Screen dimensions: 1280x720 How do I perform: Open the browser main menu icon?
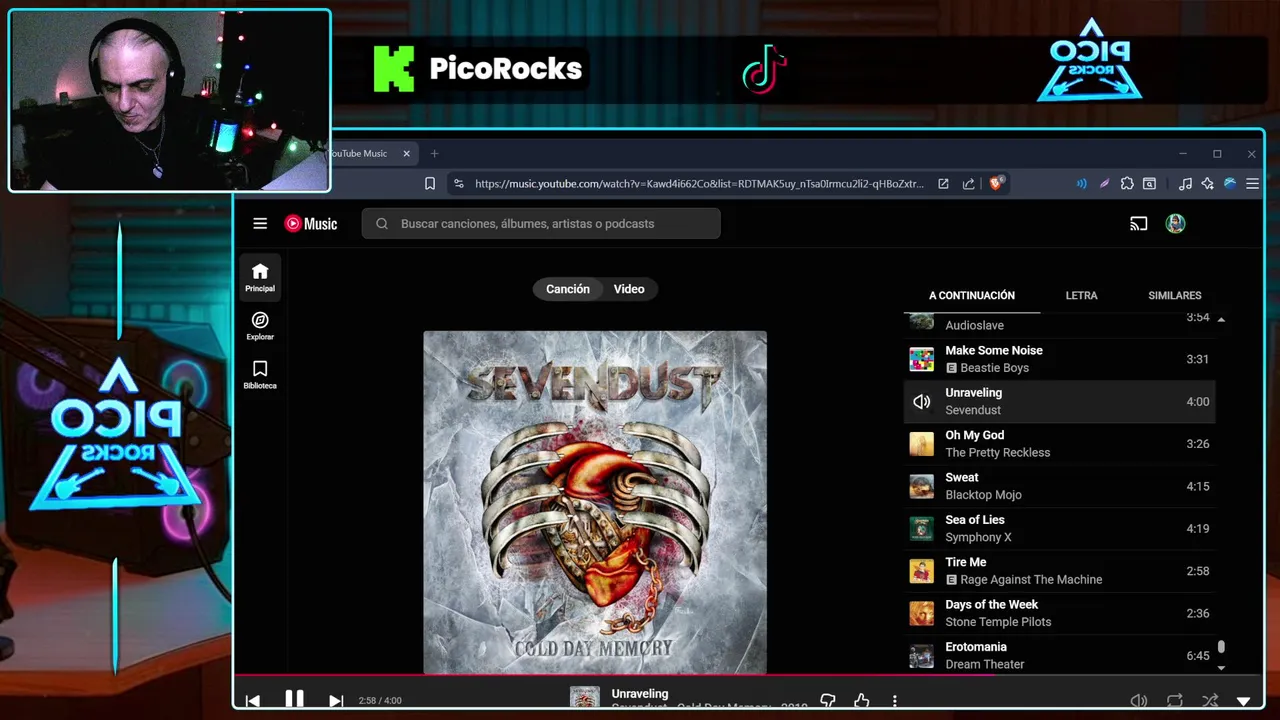(x=1252, y=184)
